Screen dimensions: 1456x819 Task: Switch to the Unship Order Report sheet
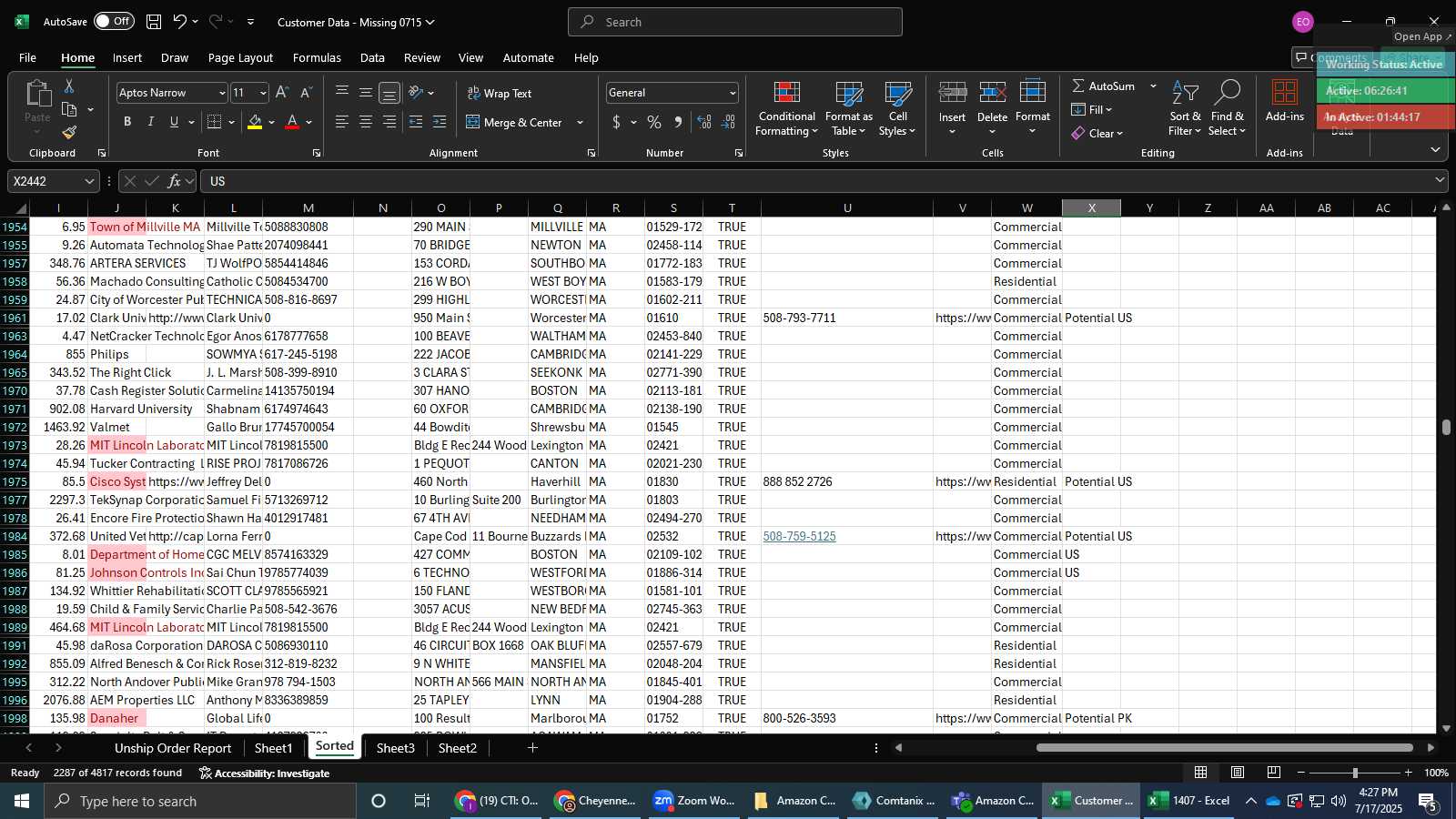(x=173, y=748)
